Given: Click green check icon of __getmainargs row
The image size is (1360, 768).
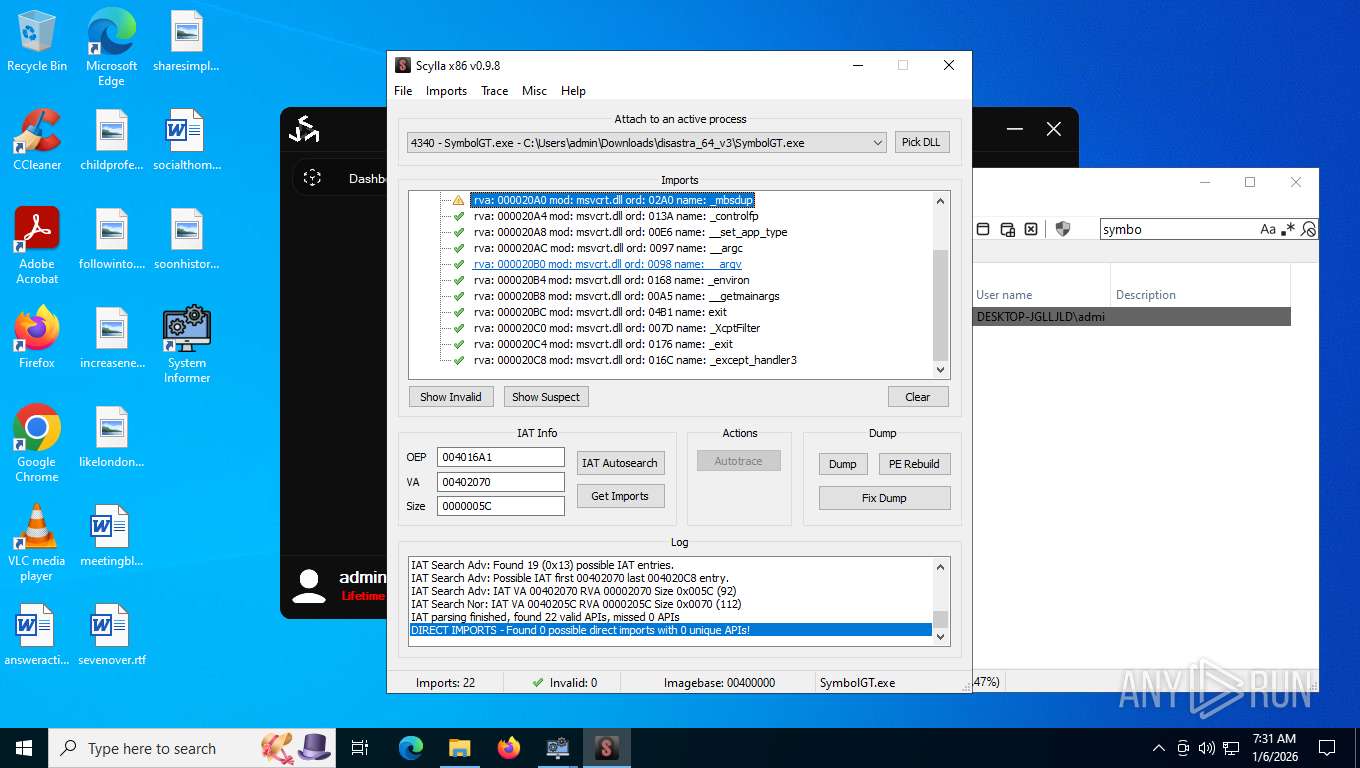Looking at the screenshot, I should (x=459, y=296).
